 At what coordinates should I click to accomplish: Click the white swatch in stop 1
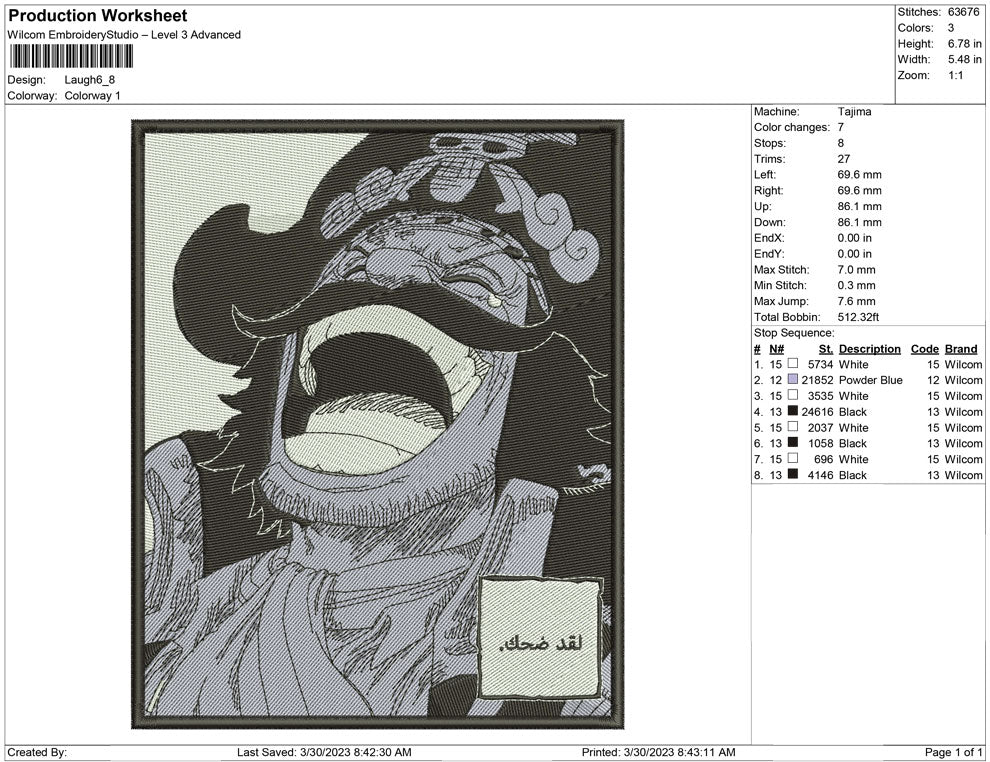tap(793, 364)
